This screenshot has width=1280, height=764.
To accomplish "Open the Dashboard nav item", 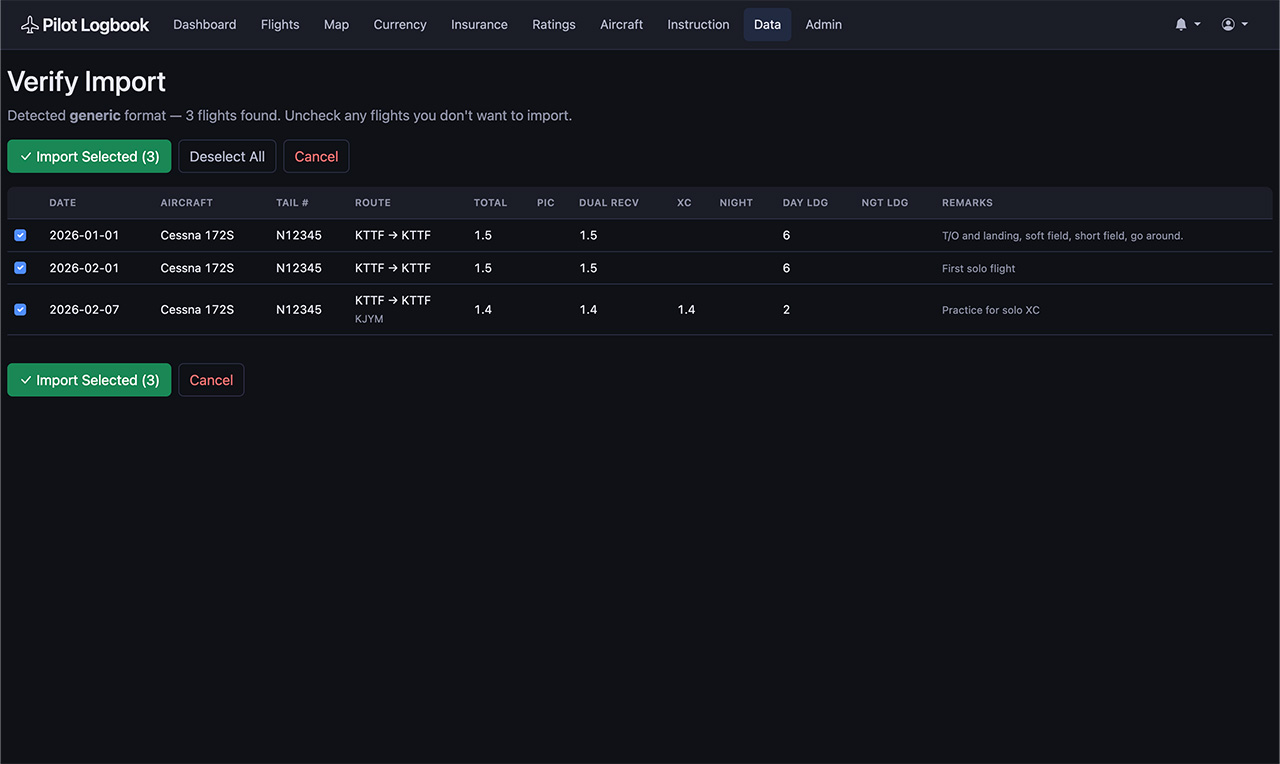I will click(x=204, y=25).
